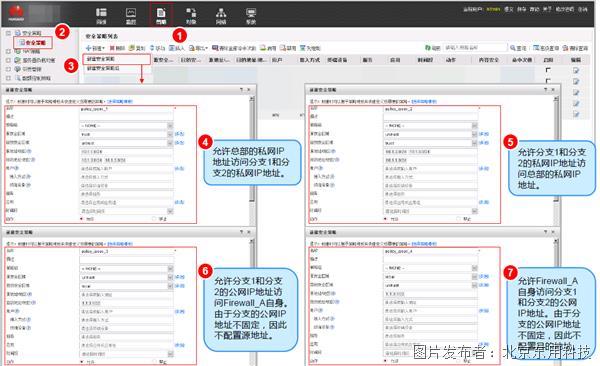This screenshot has height=366, width=600.
Task: Open the 列定制 column customization tool
Action: [310, 48]
